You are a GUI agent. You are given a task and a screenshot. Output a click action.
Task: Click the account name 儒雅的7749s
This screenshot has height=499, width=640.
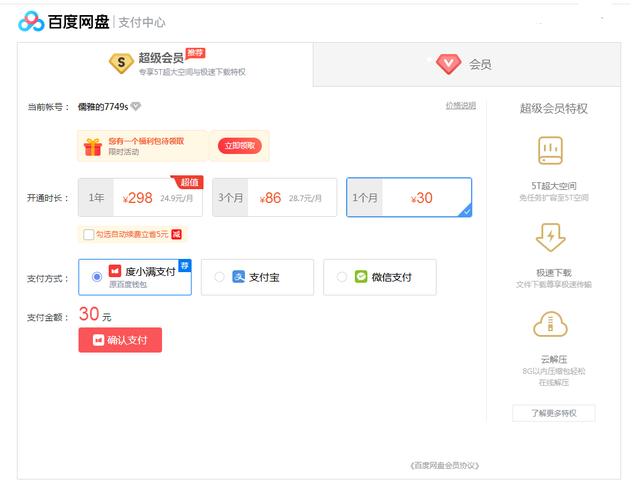[x=103, y=107]
